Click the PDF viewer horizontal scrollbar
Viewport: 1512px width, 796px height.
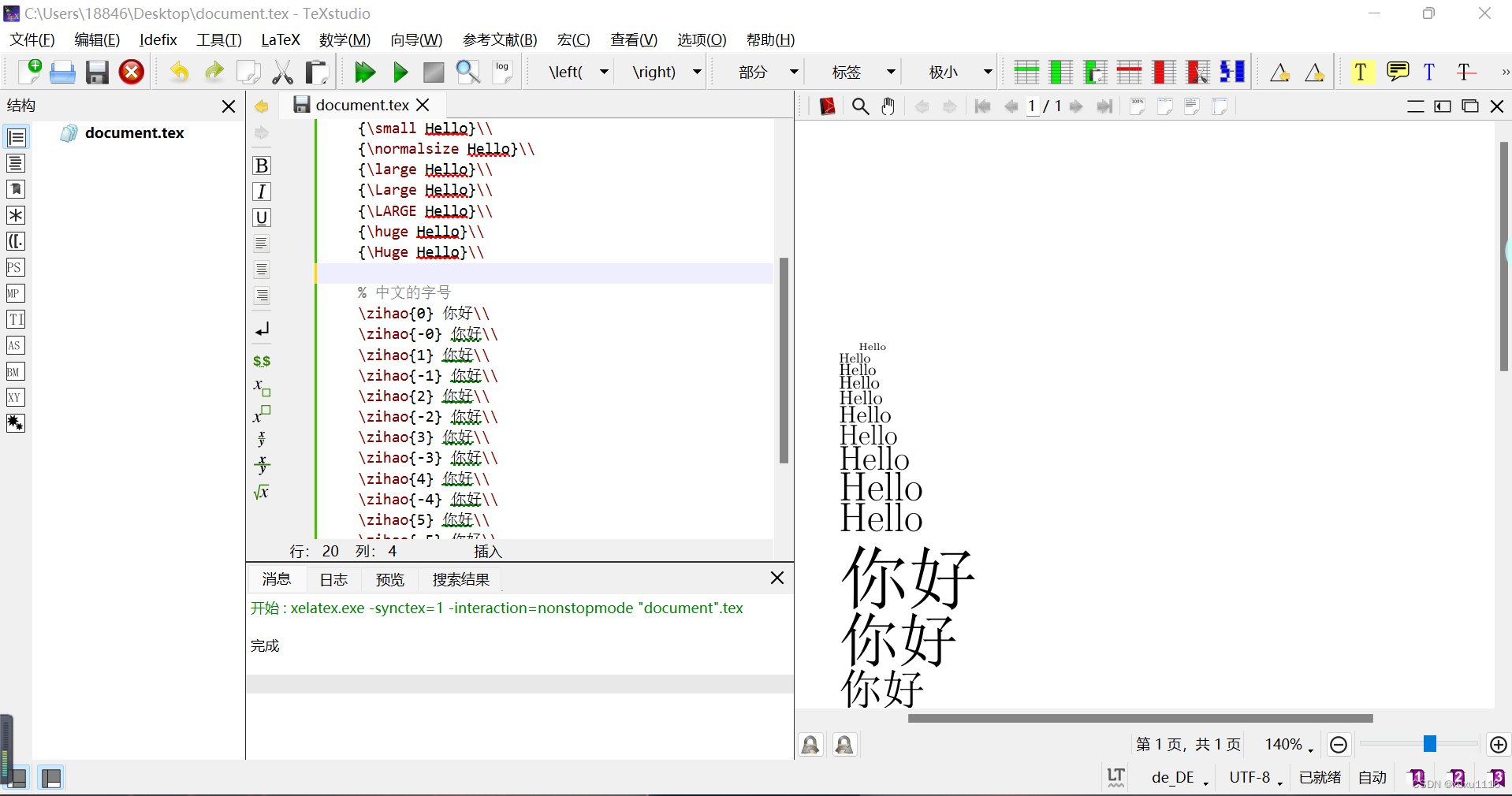1140,718
